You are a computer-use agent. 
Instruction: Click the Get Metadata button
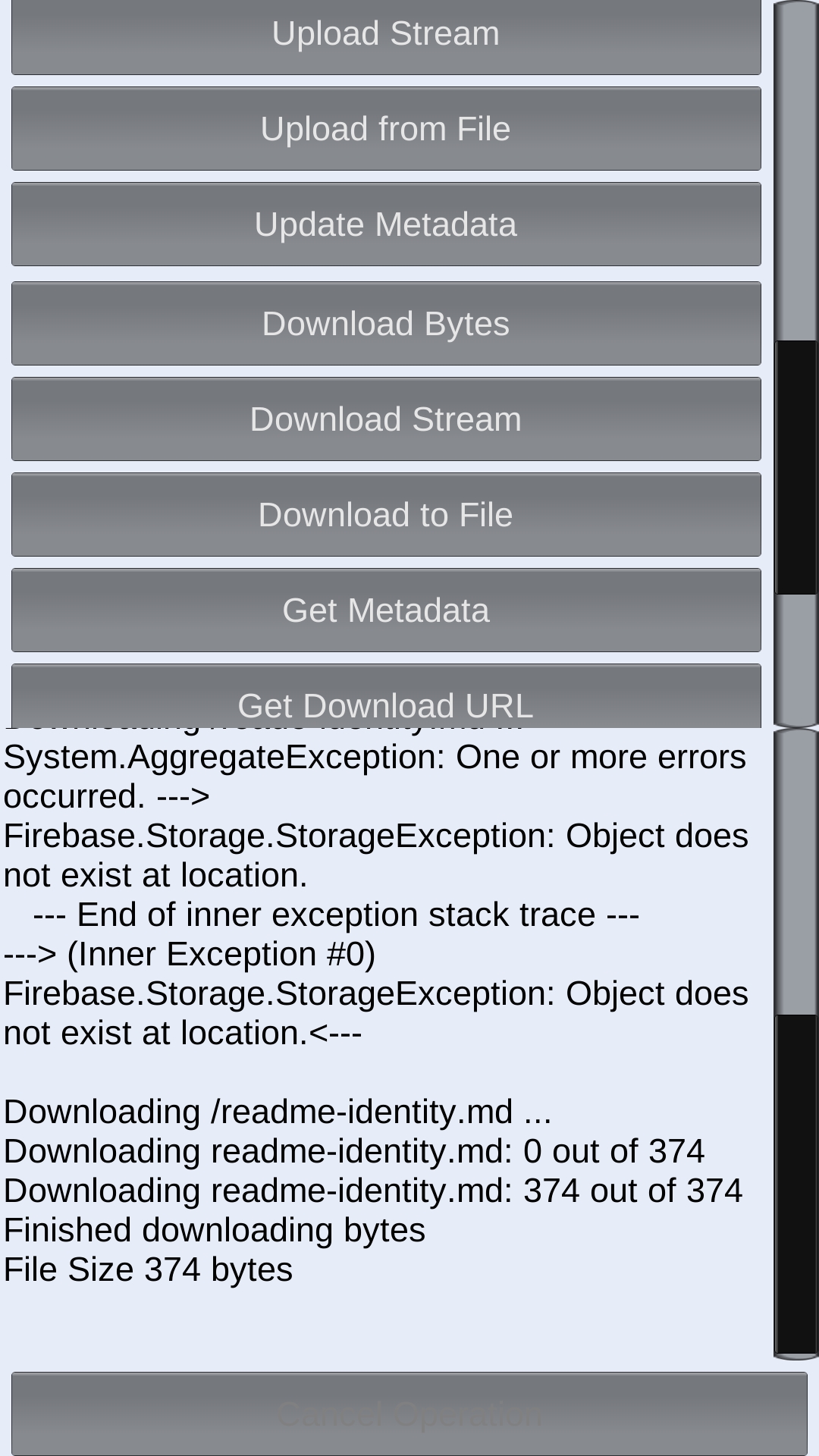[386, 610]
